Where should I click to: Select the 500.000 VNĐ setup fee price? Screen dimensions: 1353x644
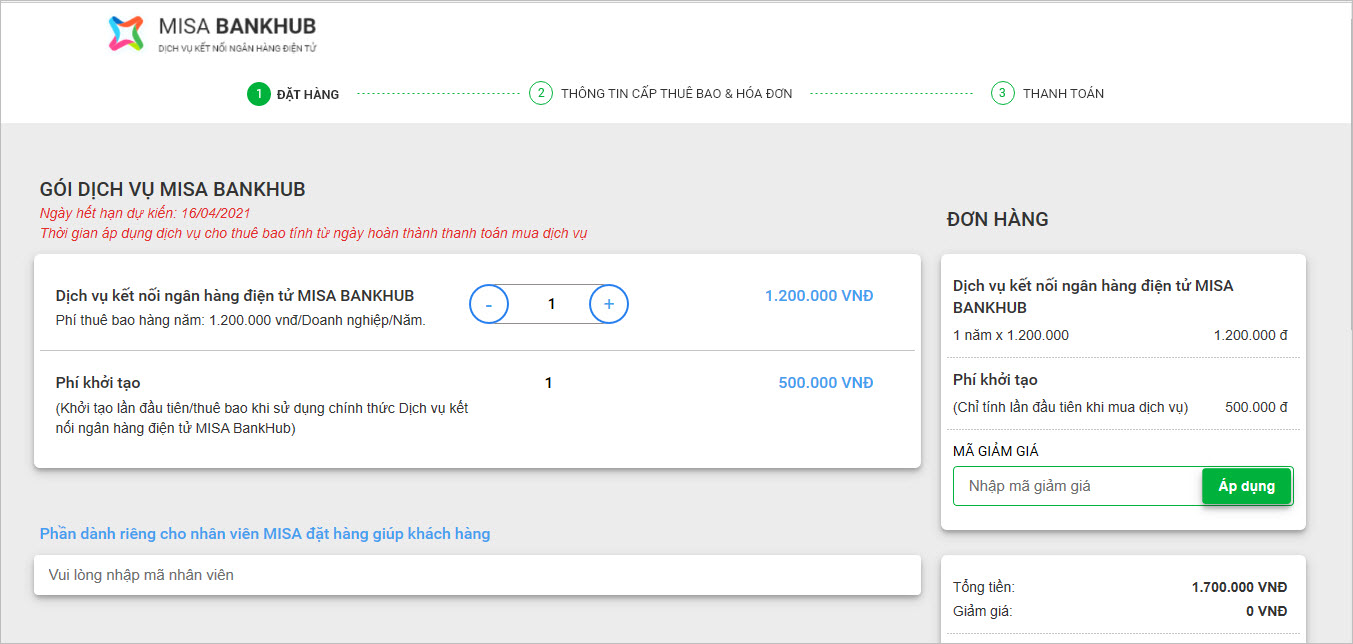[x=825, y=383]
